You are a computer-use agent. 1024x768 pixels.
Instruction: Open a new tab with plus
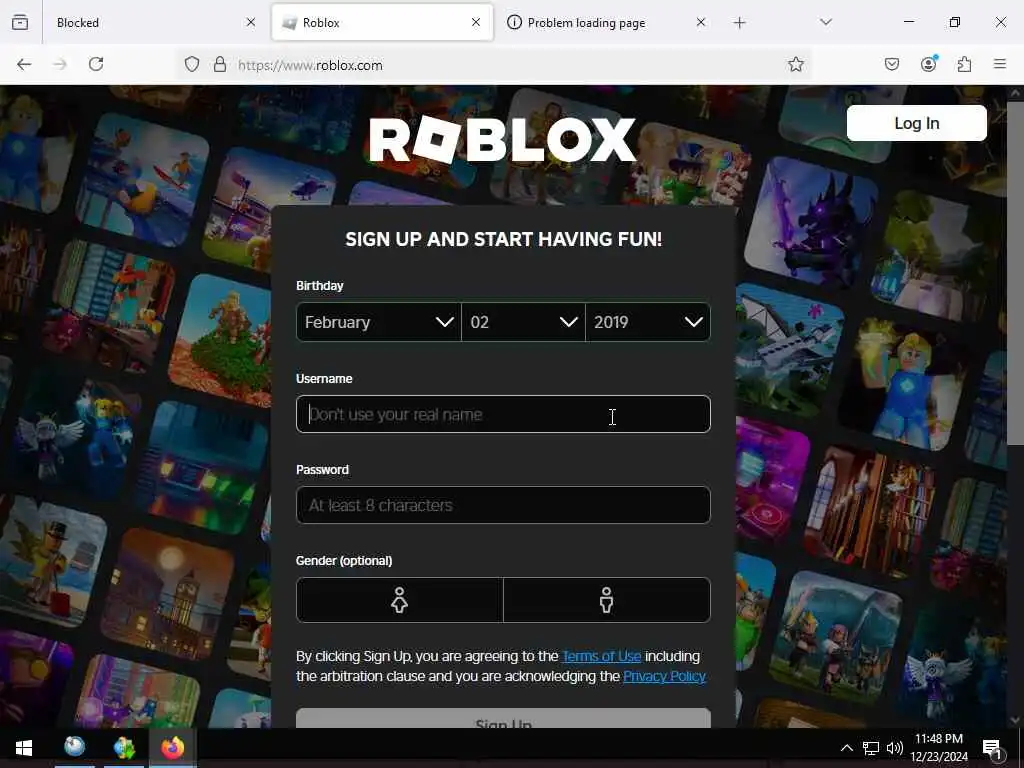(x=739, y=23)
